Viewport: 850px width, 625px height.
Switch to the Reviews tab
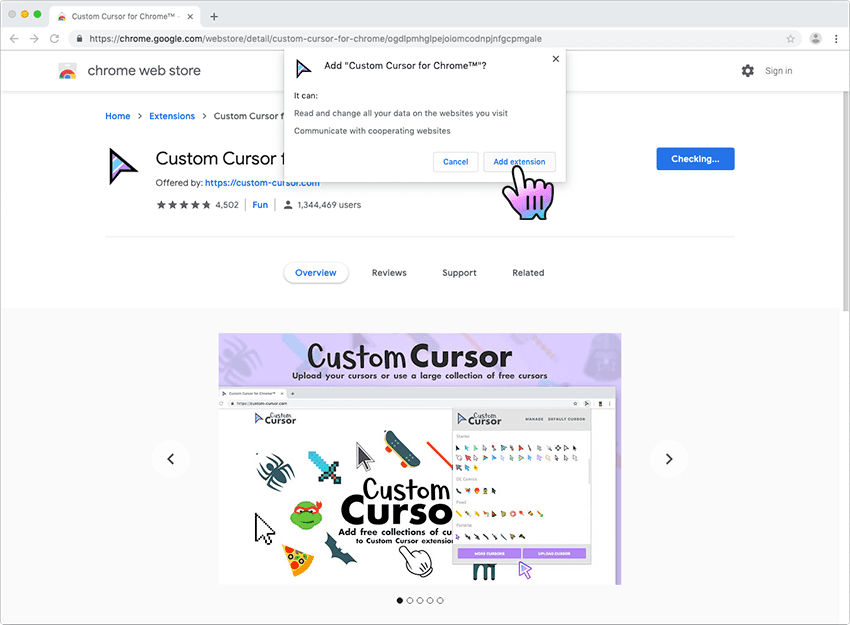point(388,272)
